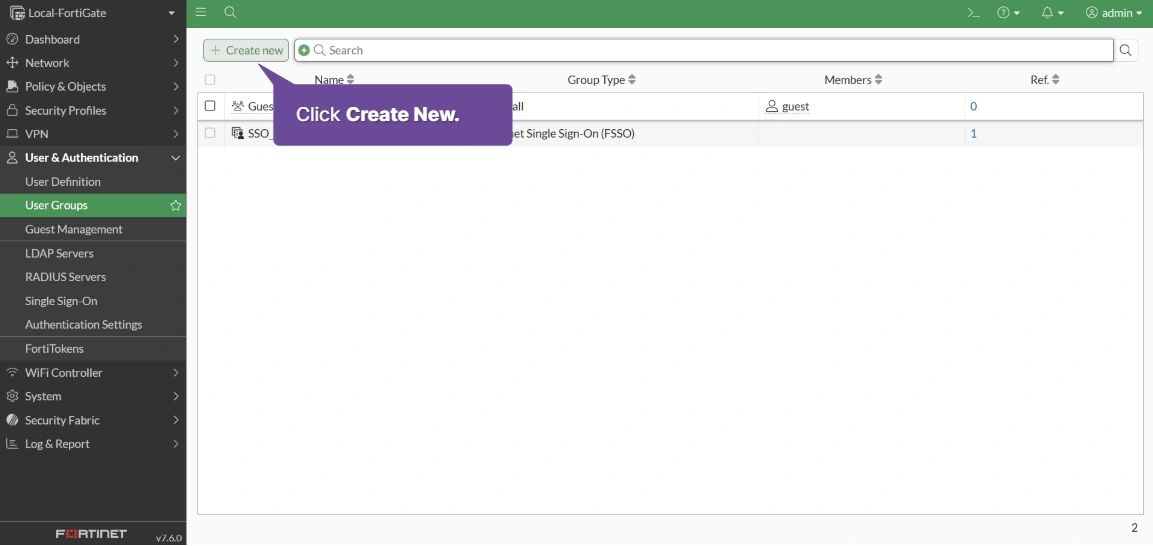This screenshot has width=1153, height=546.
Task: Click the Group Type column header
Action: click(596, 79)
